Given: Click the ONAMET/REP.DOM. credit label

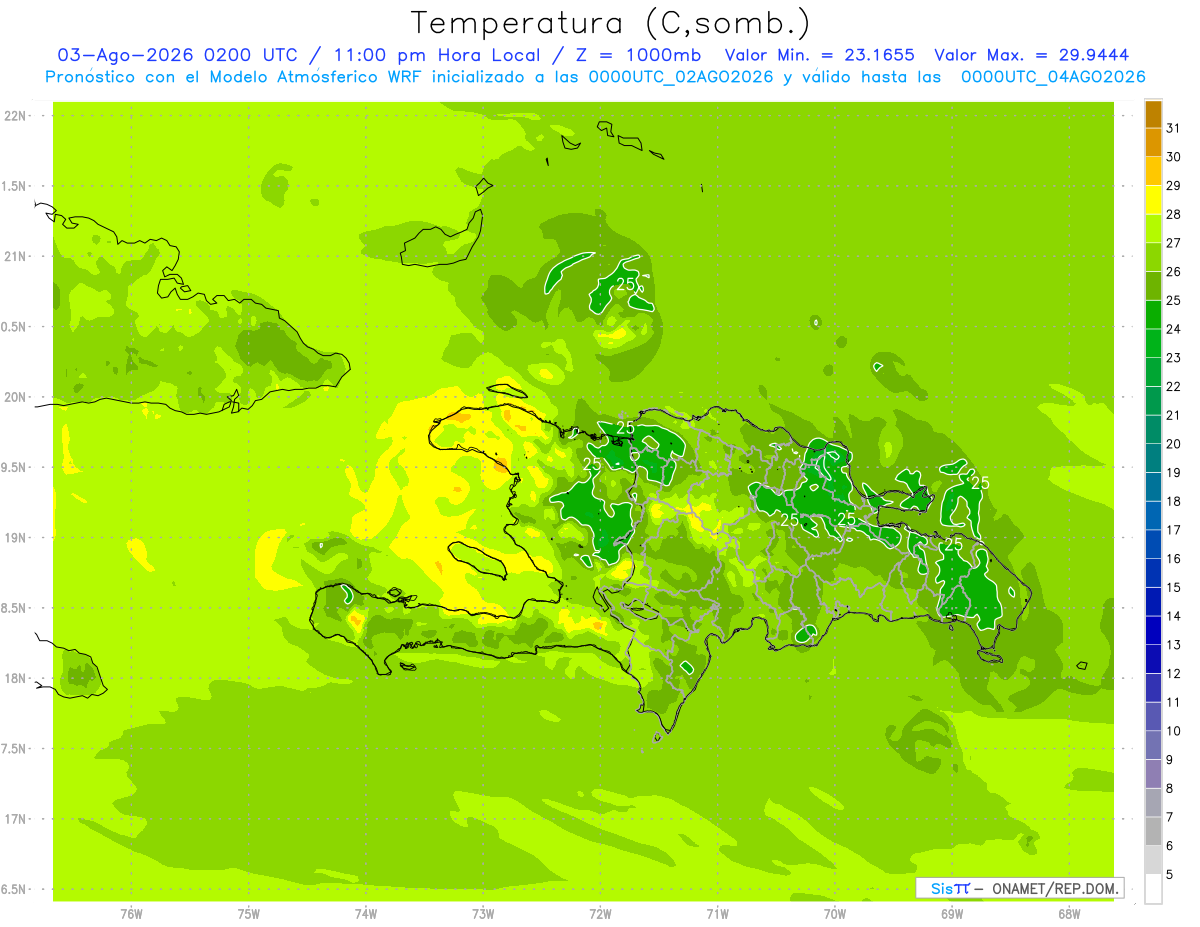Looking at the screenshot, I should (x=1056, y=888).
